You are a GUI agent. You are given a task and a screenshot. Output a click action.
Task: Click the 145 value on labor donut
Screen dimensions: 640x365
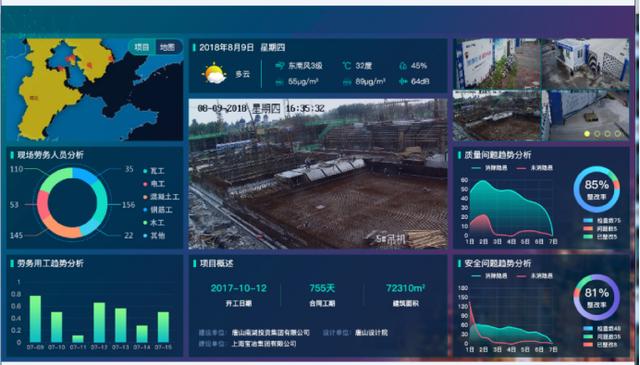(16, 236)
